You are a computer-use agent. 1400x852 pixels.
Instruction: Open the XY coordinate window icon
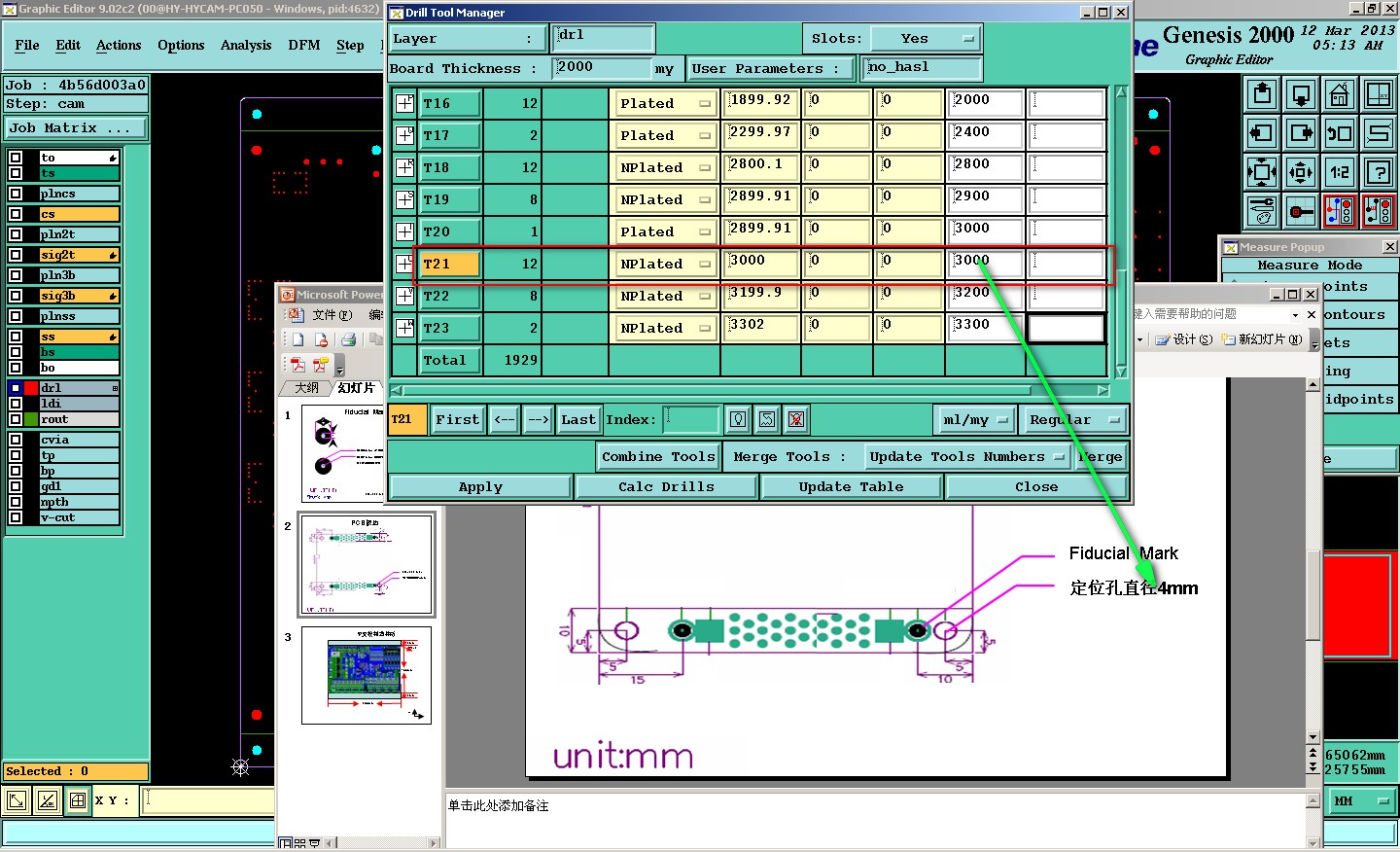(1379, 95)
